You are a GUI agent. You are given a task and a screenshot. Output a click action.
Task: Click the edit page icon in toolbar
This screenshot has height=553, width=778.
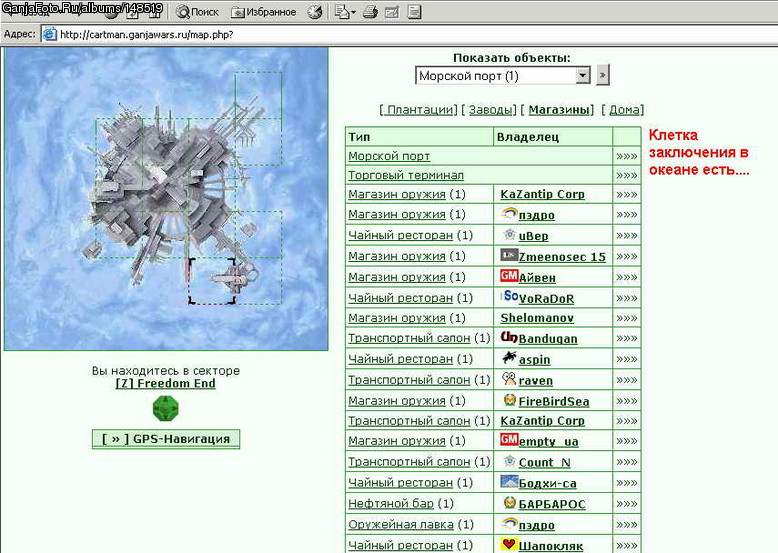click(x=391, y=12)
